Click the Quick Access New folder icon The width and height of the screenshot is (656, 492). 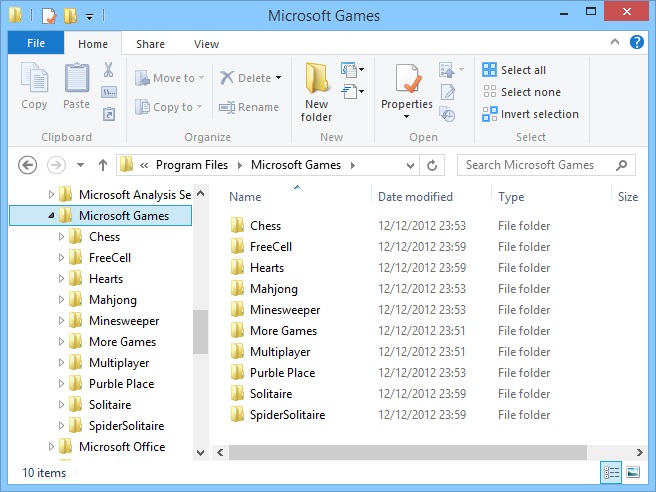(x=70, y=16)
